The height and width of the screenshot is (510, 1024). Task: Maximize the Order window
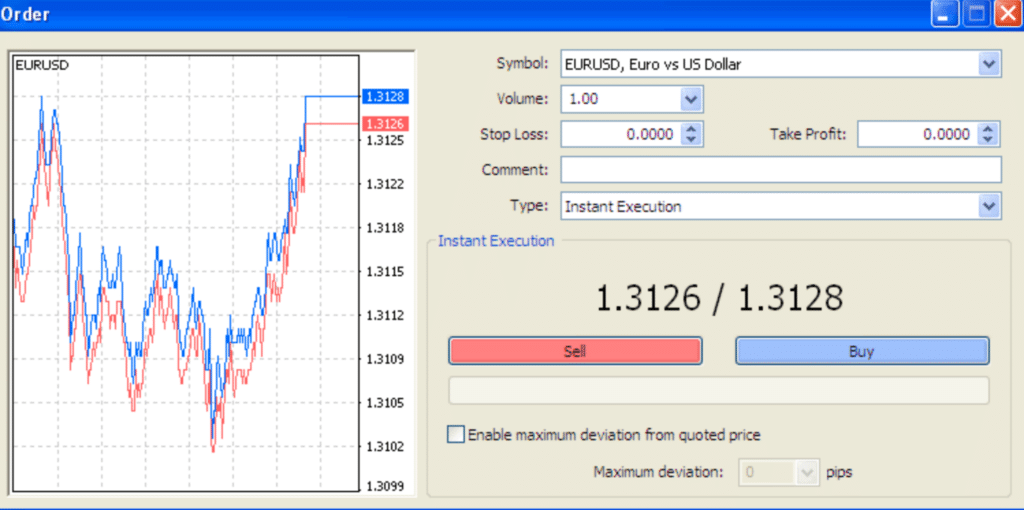tap(977, 14)
